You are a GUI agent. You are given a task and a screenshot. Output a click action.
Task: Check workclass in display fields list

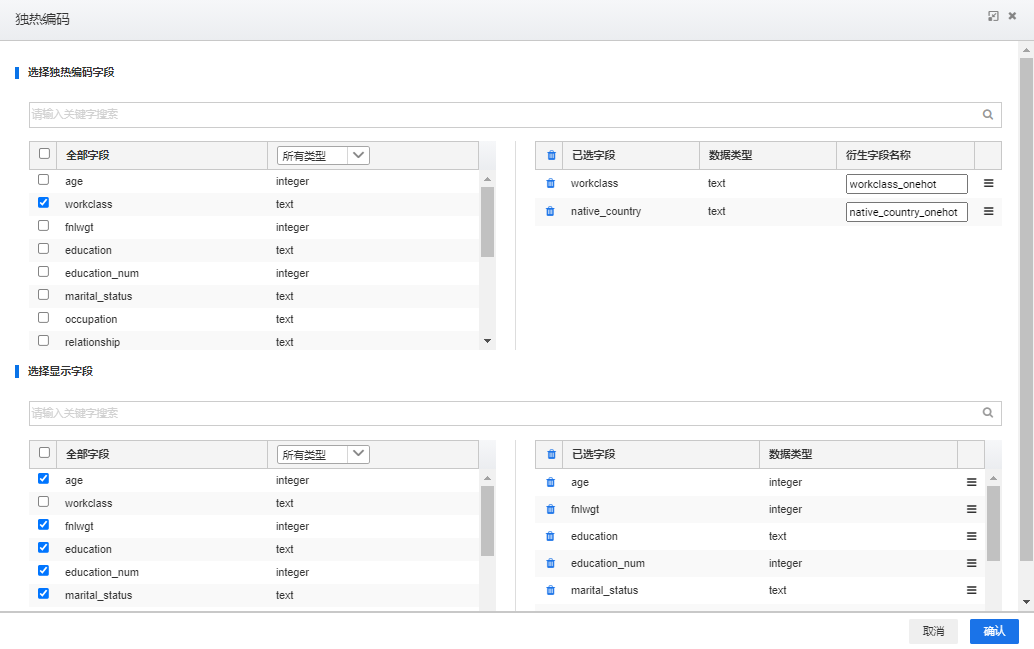coord(44,501)
